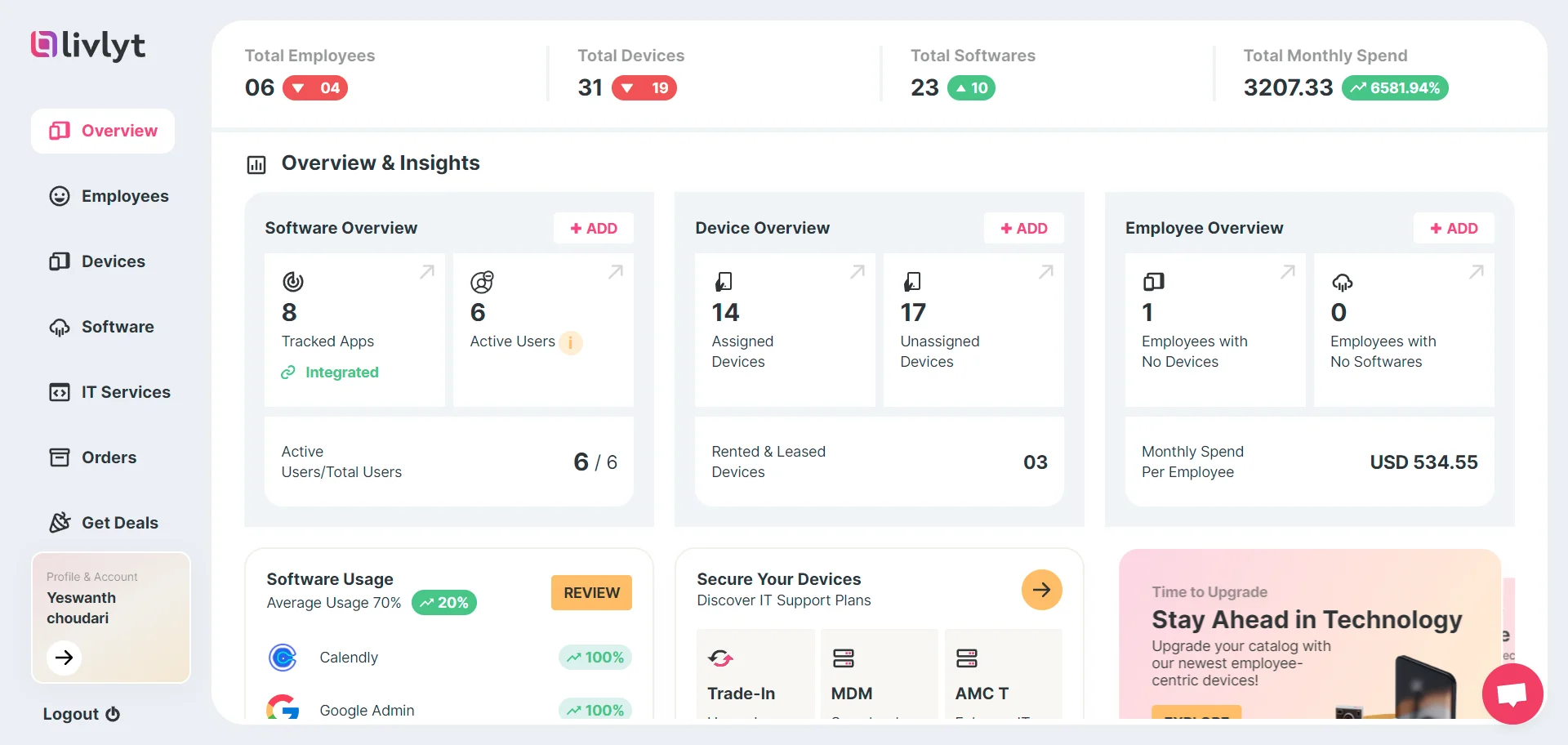Open Secure Your Devices arrow button
1568x745 pixels.
[x=1041, y=590]
